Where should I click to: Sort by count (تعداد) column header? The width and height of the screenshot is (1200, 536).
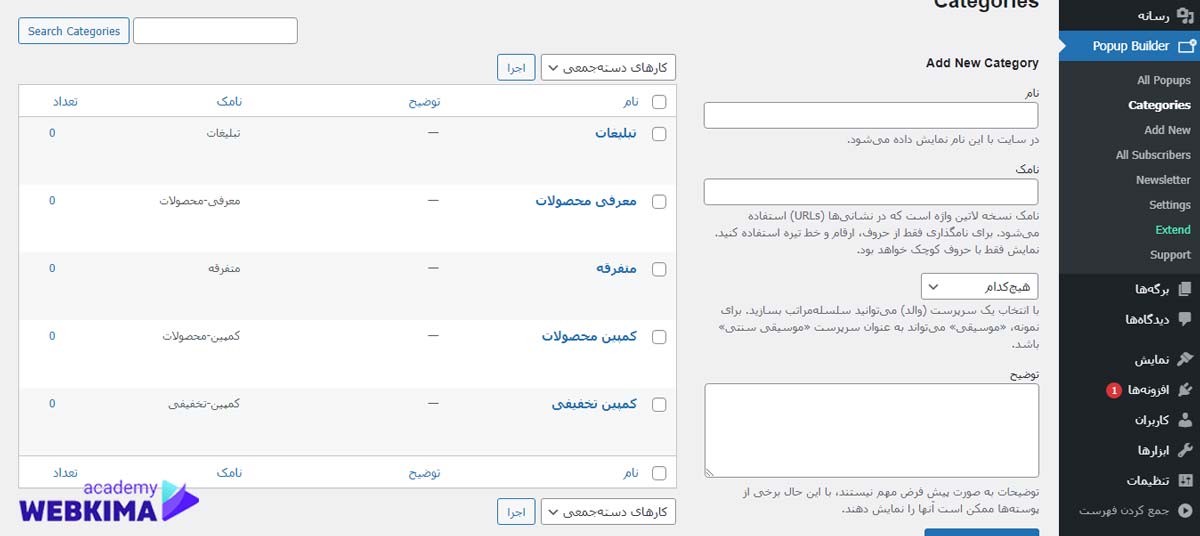coord(66,102)
